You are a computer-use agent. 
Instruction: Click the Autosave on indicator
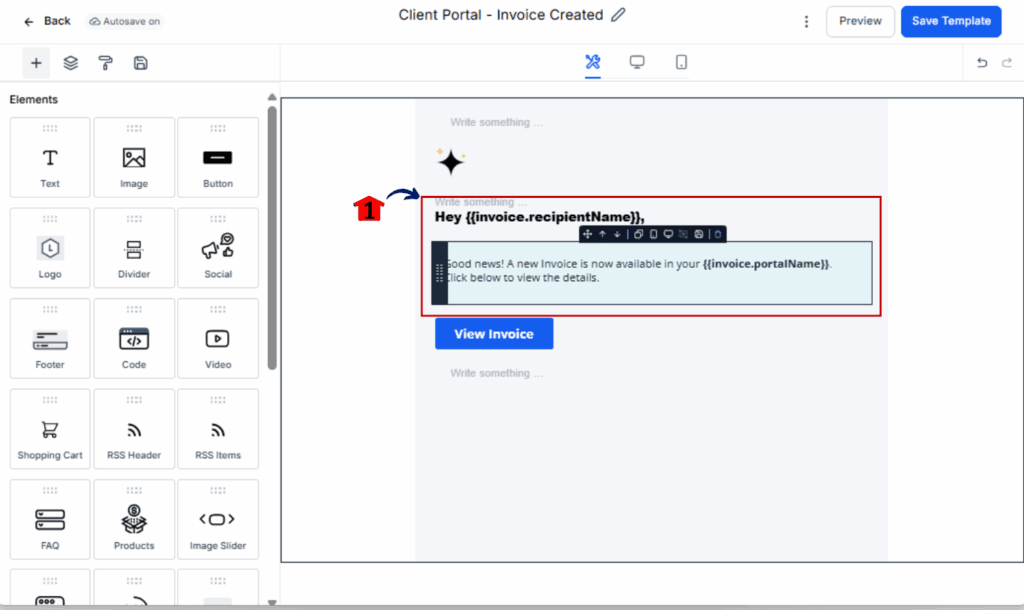coord(125,22)
